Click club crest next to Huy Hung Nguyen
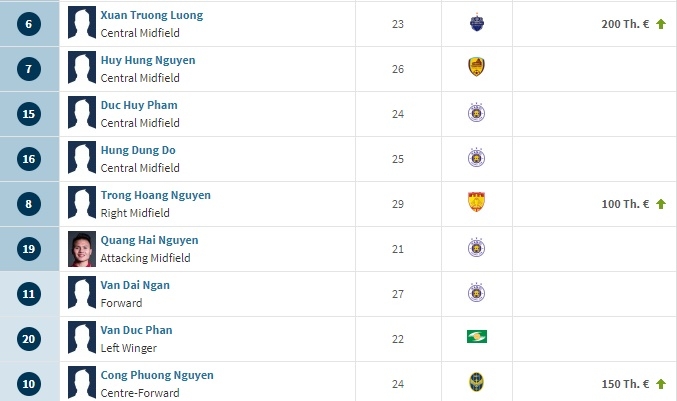 click(x=476, y=68)
